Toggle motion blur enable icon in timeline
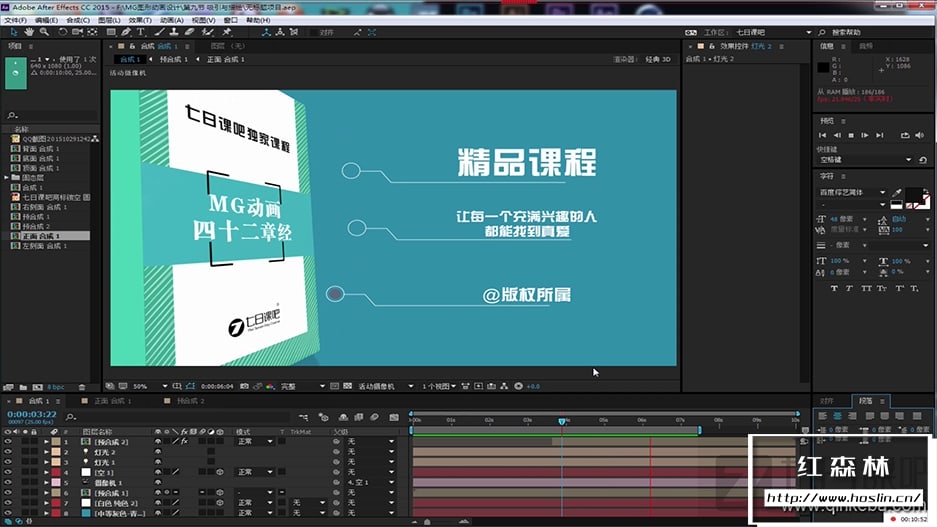This screenshot has height=527, width=937. (375, 417)
